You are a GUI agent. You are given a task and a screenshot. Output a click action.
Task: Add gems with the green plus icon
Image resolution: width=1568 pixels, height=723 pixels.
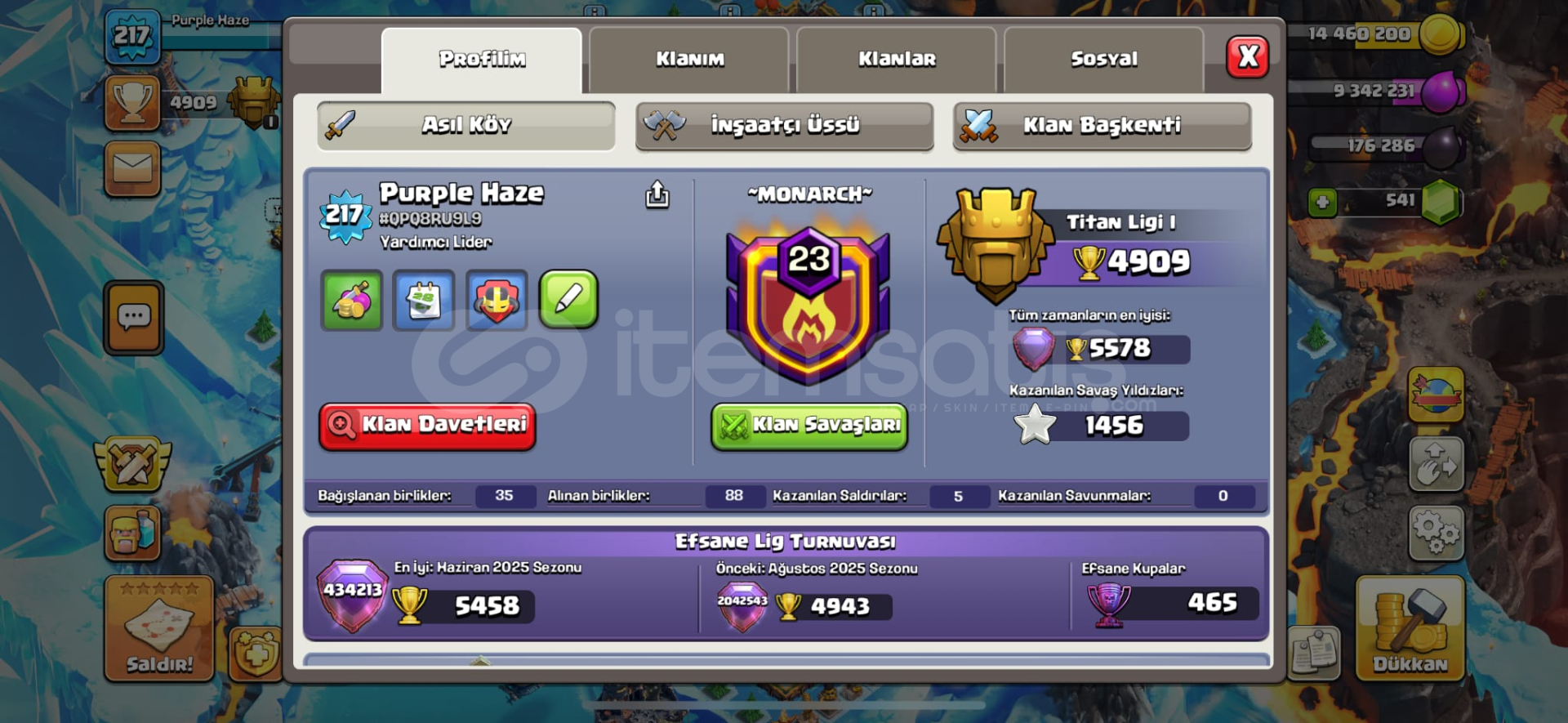click(x=1322, y=201)
